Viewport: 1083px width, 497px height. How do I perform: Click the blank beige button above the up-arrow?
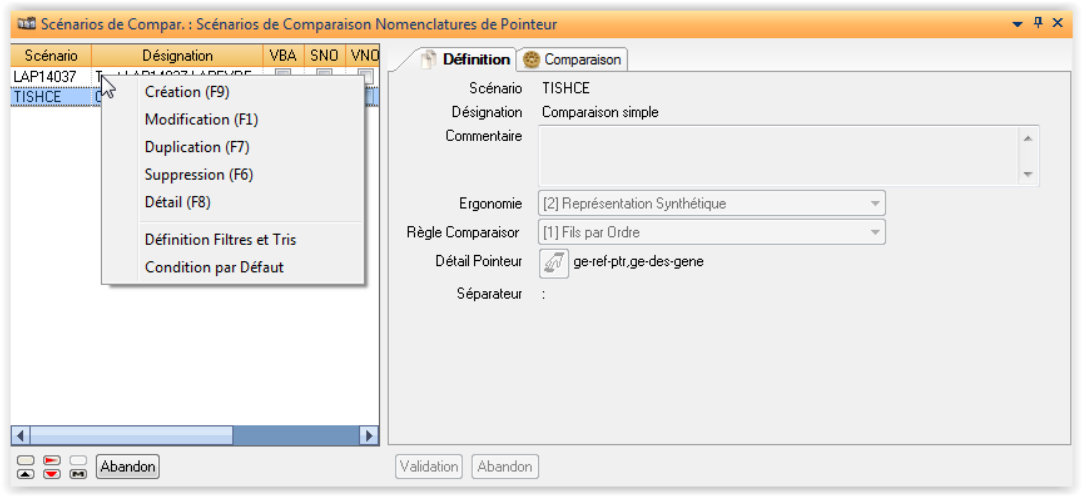pyautogui.click(x=26, y=461)
